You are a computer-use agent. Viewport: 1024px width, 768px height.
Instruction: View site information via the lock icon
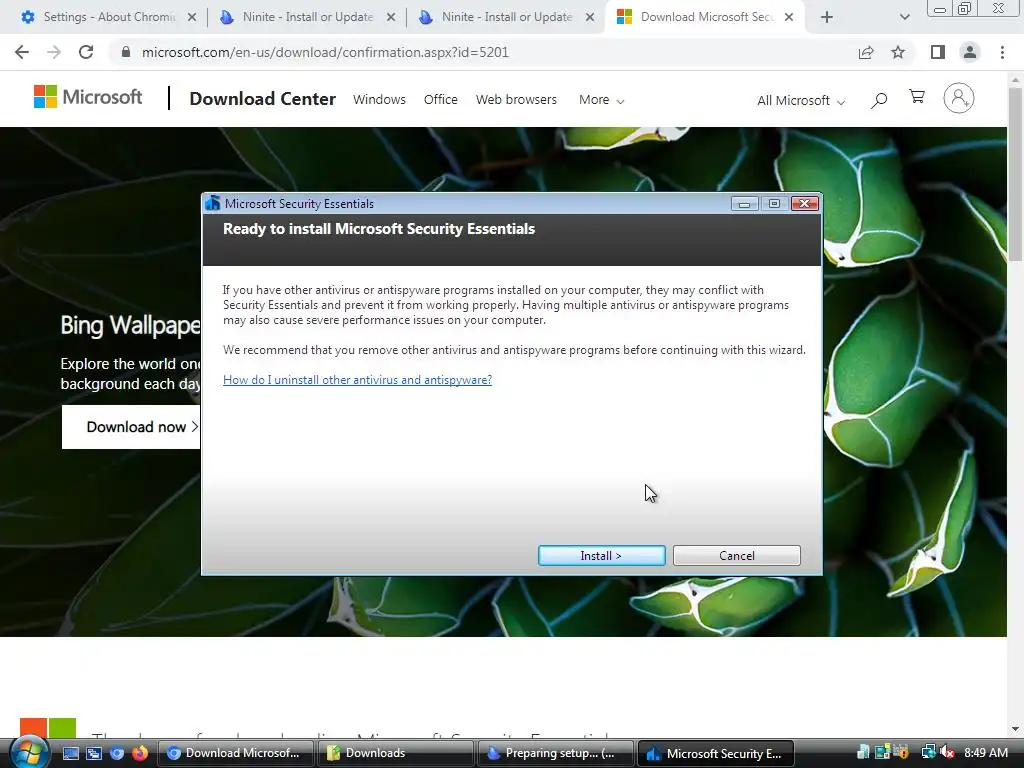pyautogui.click(x=125, y=52)
